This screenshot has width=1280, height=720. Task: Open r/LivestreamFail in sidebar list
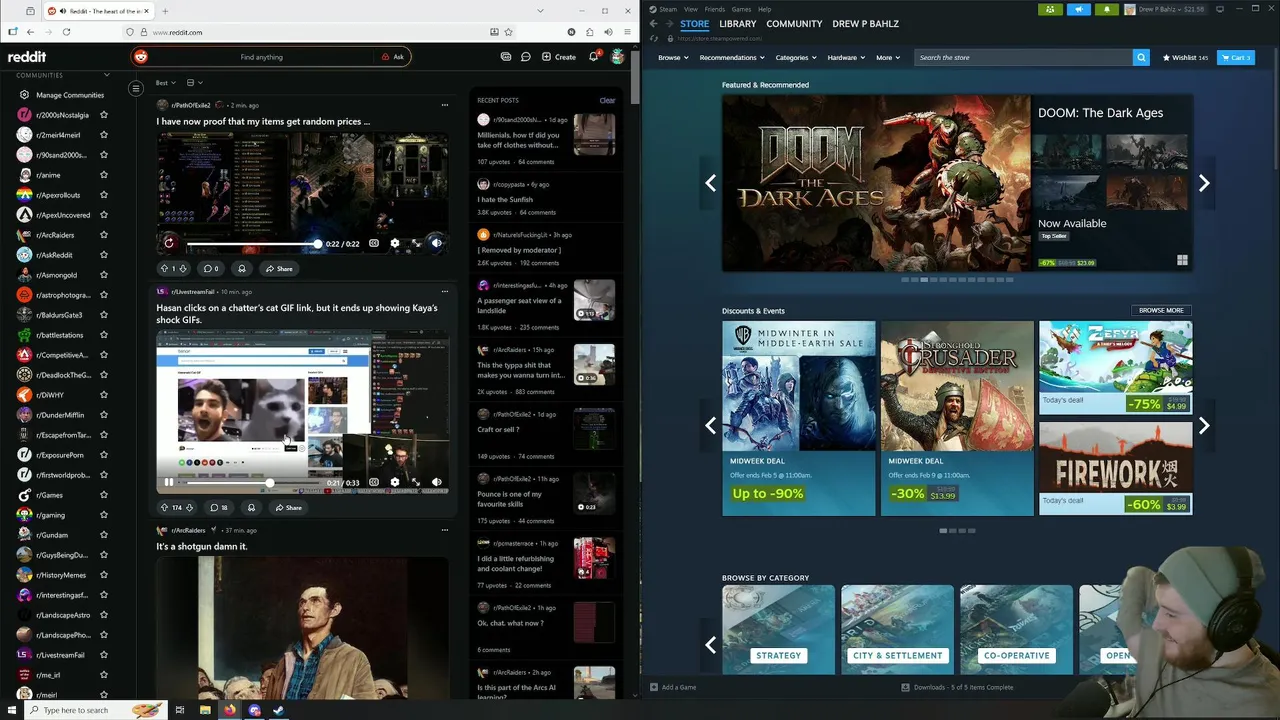tap(60, 655)
